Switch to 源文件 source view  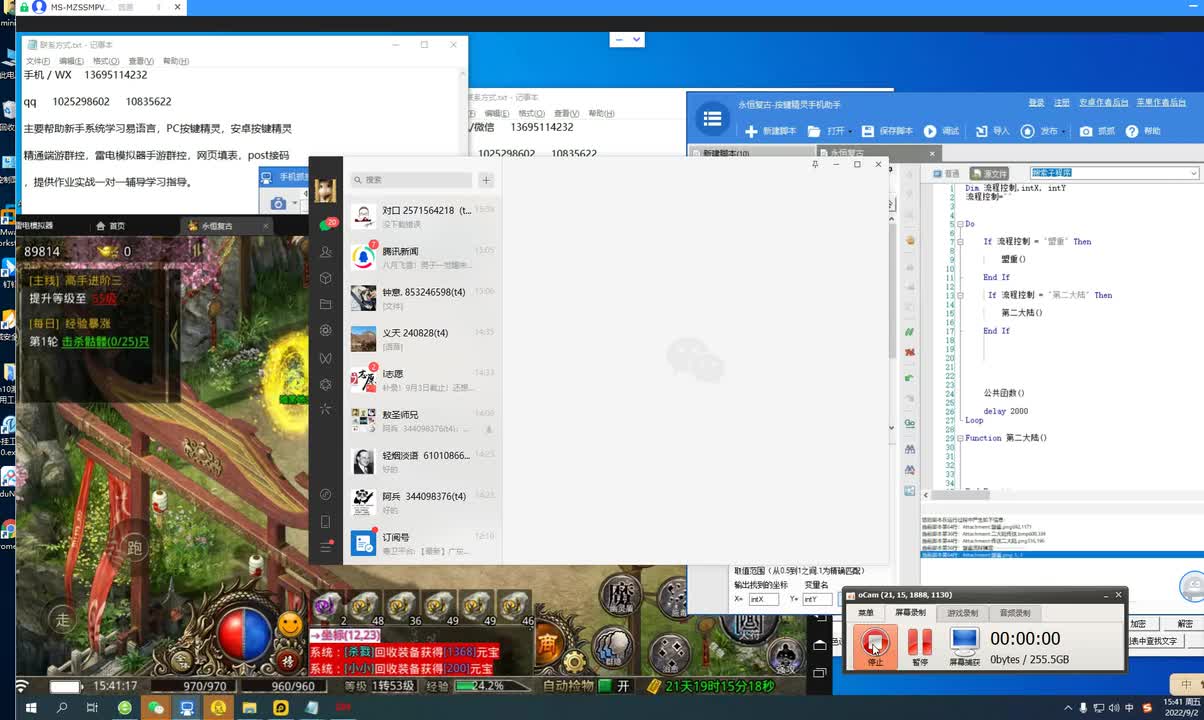990,173
